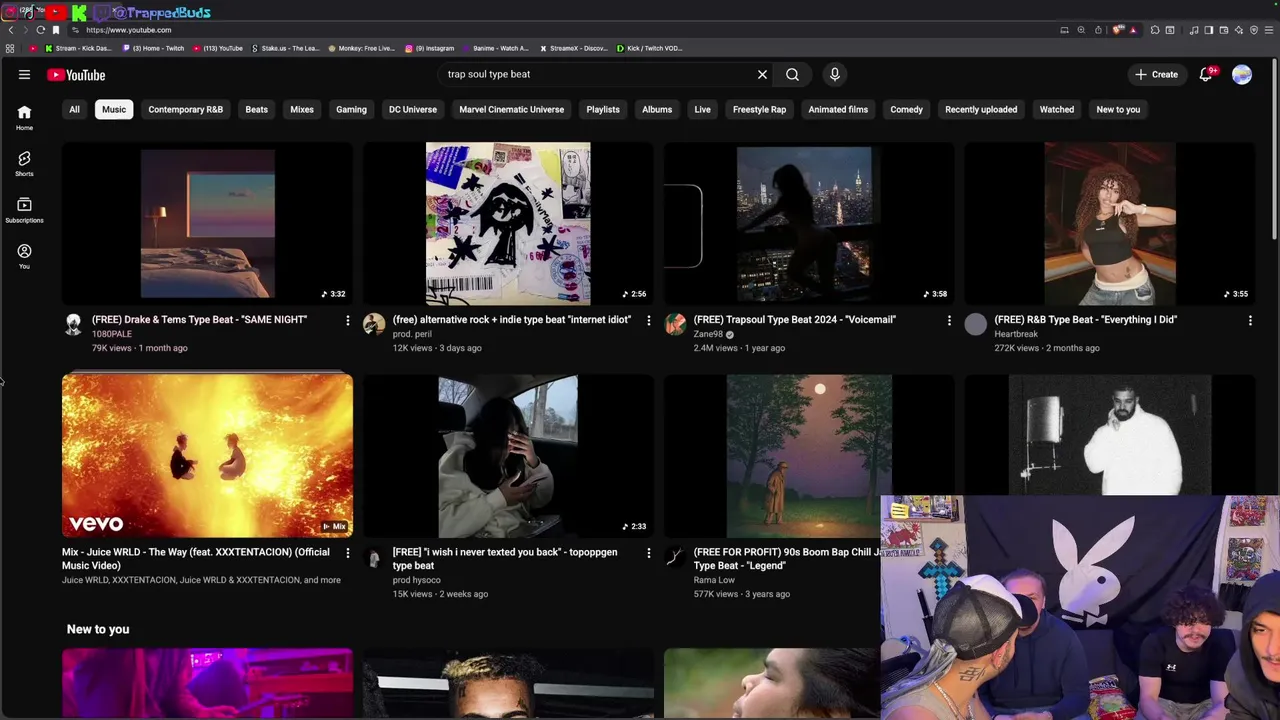1280x720 pixels.
Task: Select the New to you chip
Action: coord(1118,109)
